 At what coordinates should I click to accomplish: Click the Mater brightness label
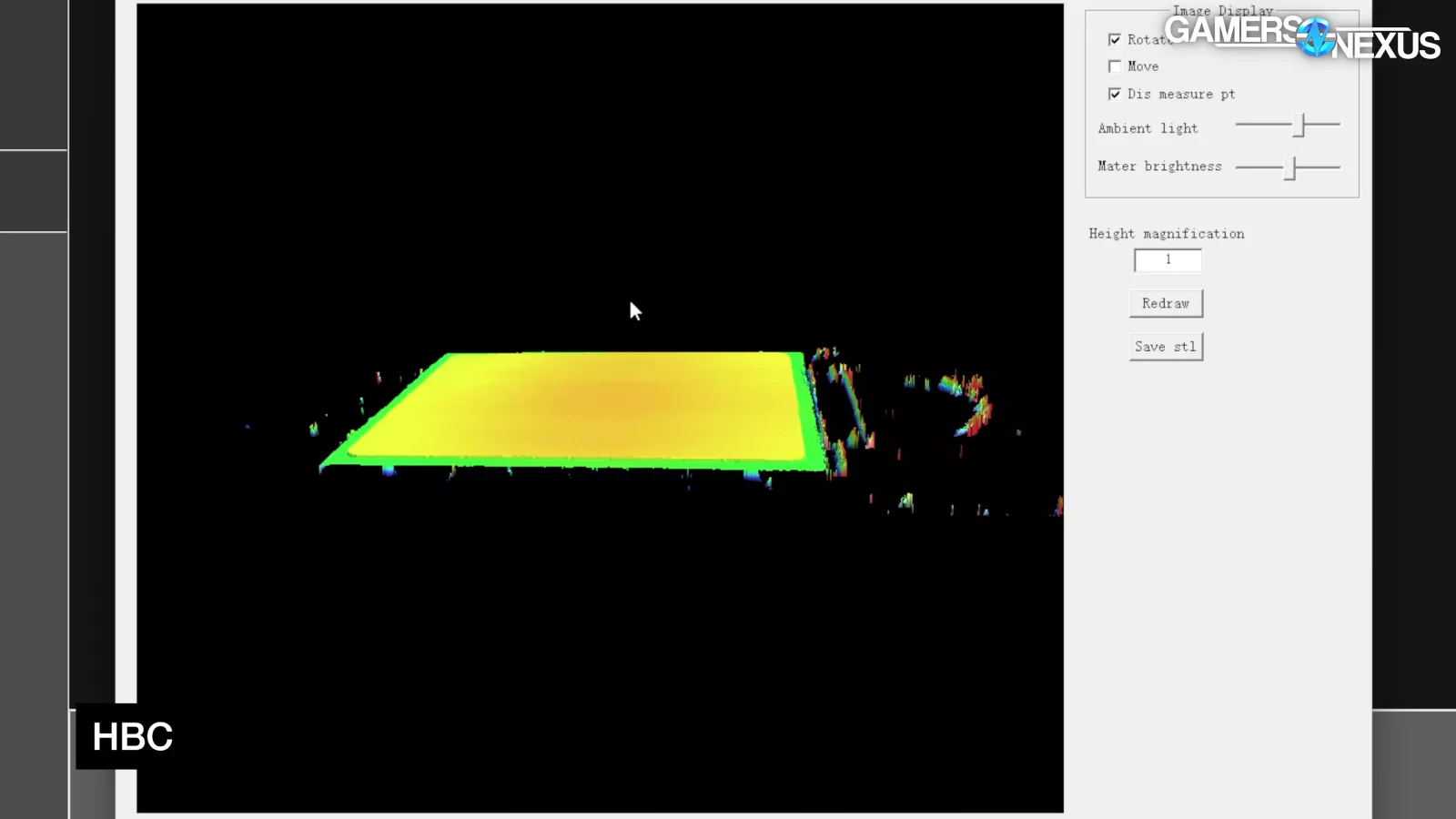tap(1159, 167)
